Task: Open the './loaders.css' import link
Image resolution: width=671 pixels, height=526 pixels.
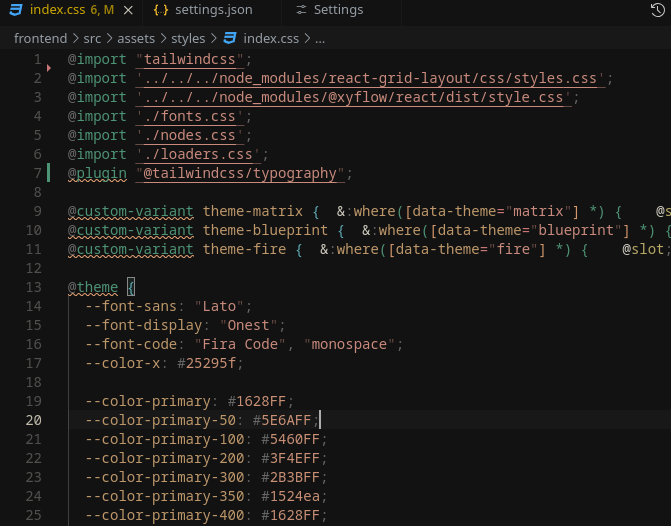Action: coord(198,154)
